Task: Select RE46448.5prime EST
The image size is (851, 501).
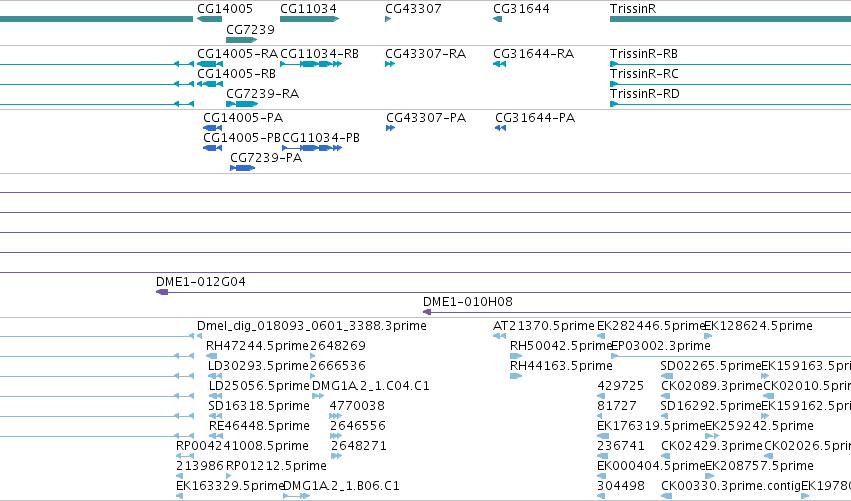Action: (259, 425)
